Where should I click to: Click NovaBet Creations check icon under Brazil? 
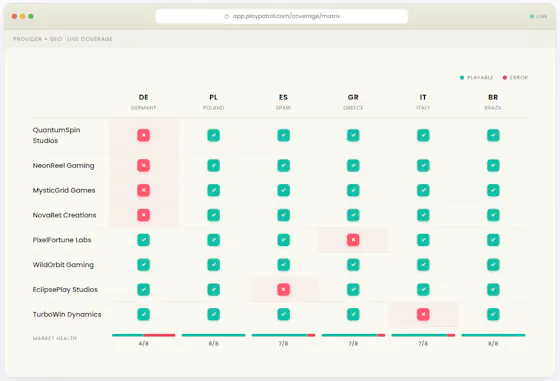pyautogui.click(x=493, y=215)
